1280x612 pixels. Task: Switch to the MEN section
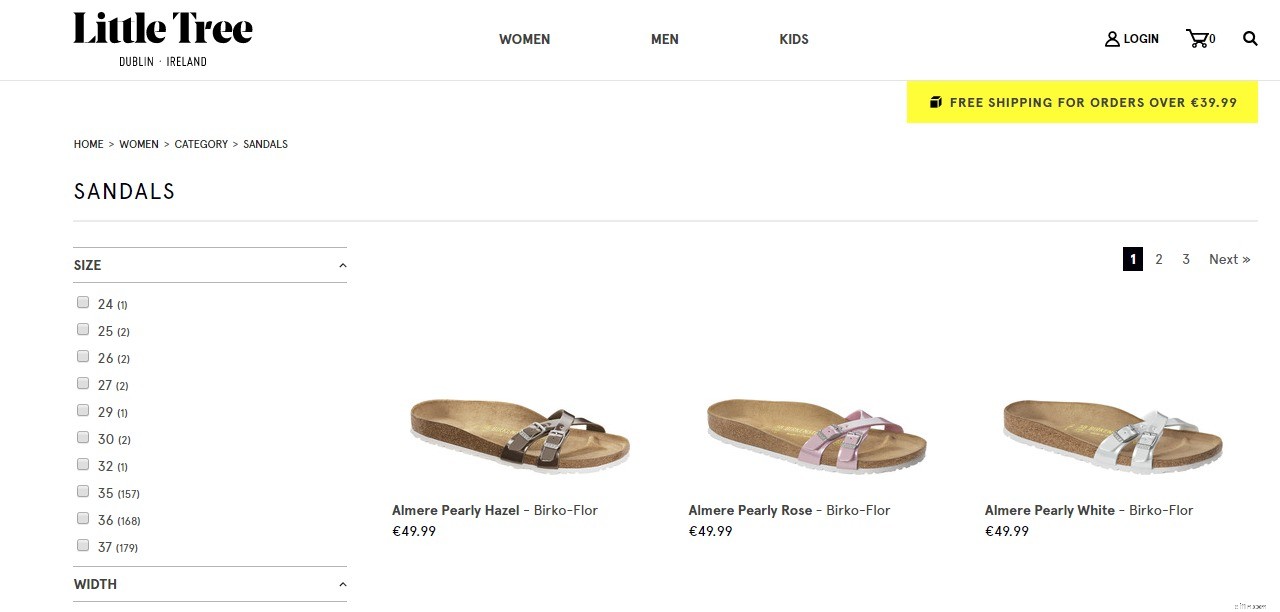tap(664, 39)
